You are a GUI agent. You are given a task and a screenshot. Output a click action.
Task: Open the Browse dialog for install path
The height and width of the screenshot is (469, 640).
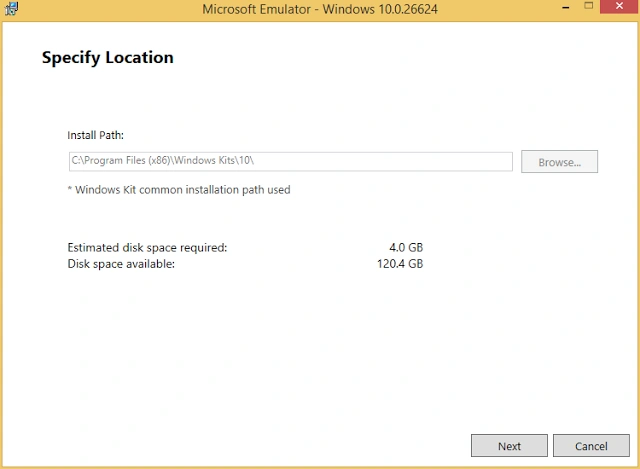[559, 162]
